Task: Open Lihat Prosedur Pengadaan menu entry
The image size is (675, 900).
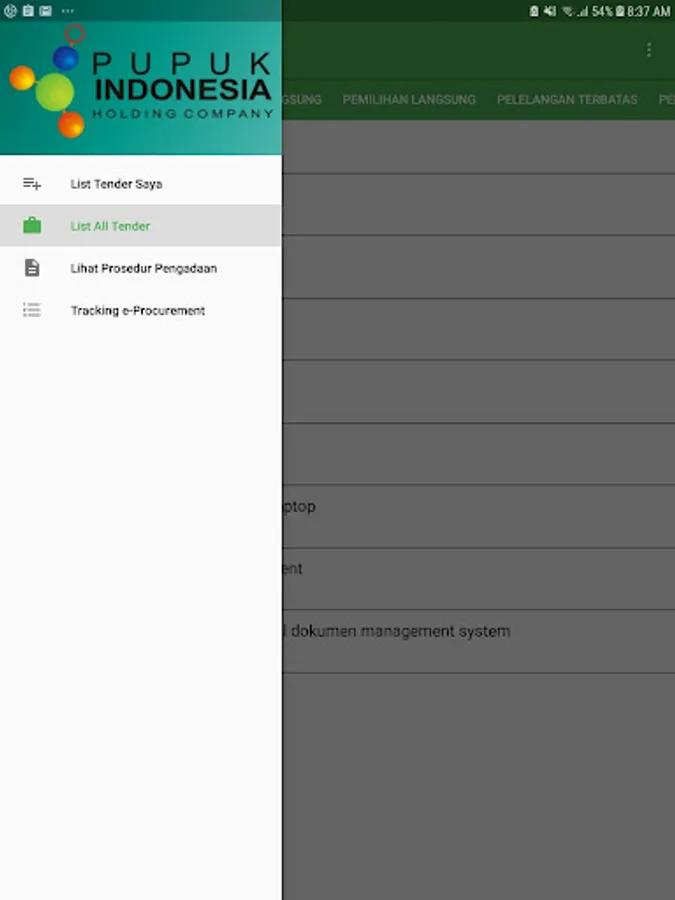Action: pyautogui.click(x=141, y=268)
